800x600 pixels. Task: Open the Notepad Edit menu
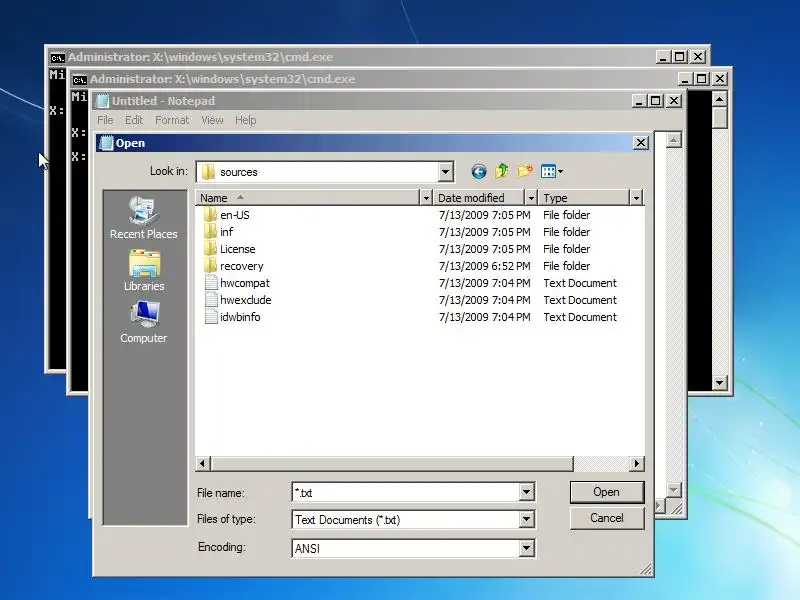click(x=134, y=120)
